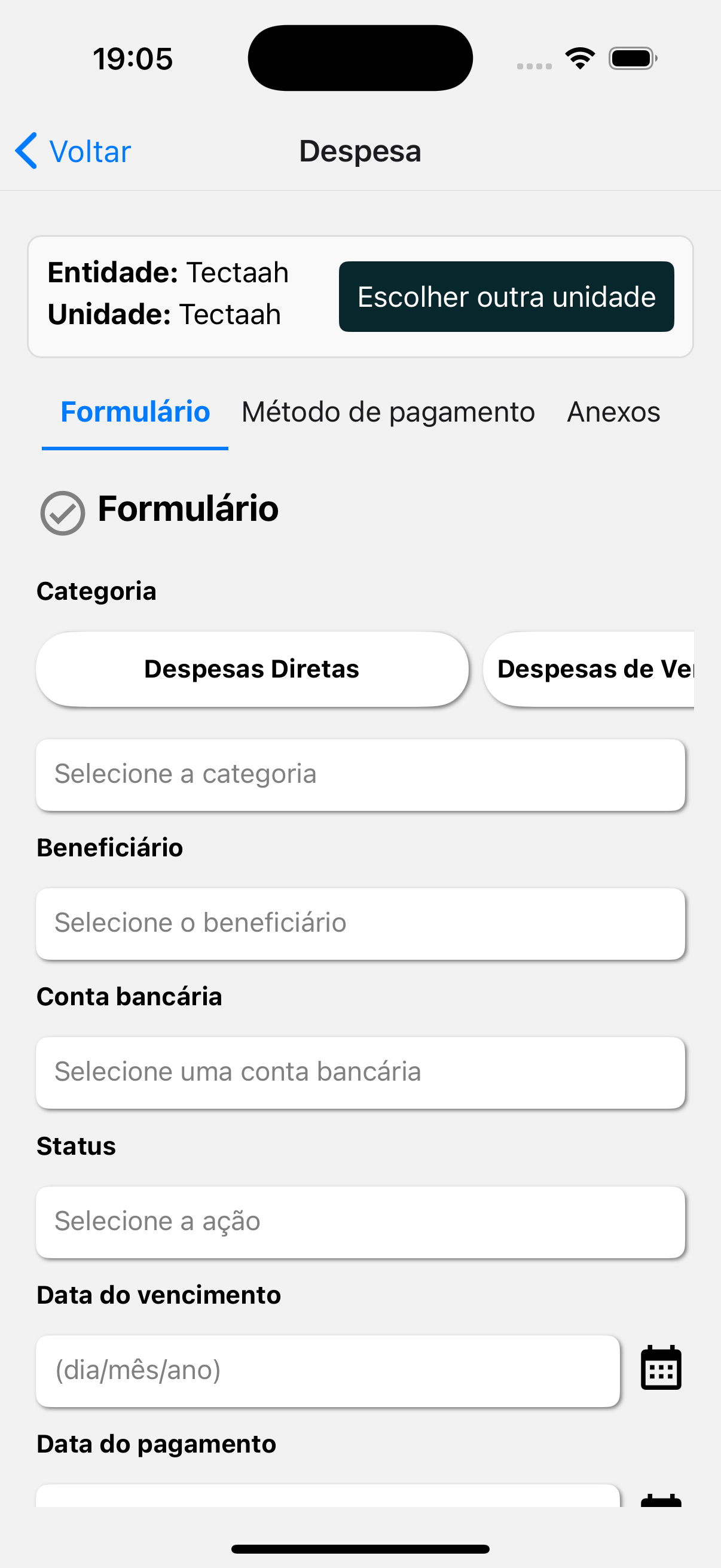Select the Despesas Diretas category chip

click(252, 669)
